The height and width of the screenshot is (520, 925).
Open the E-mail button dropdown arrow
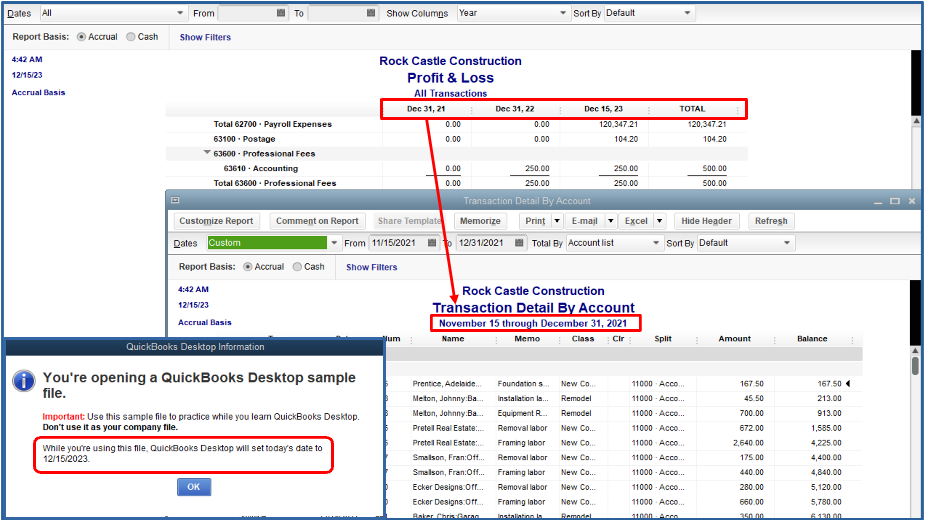611,221
